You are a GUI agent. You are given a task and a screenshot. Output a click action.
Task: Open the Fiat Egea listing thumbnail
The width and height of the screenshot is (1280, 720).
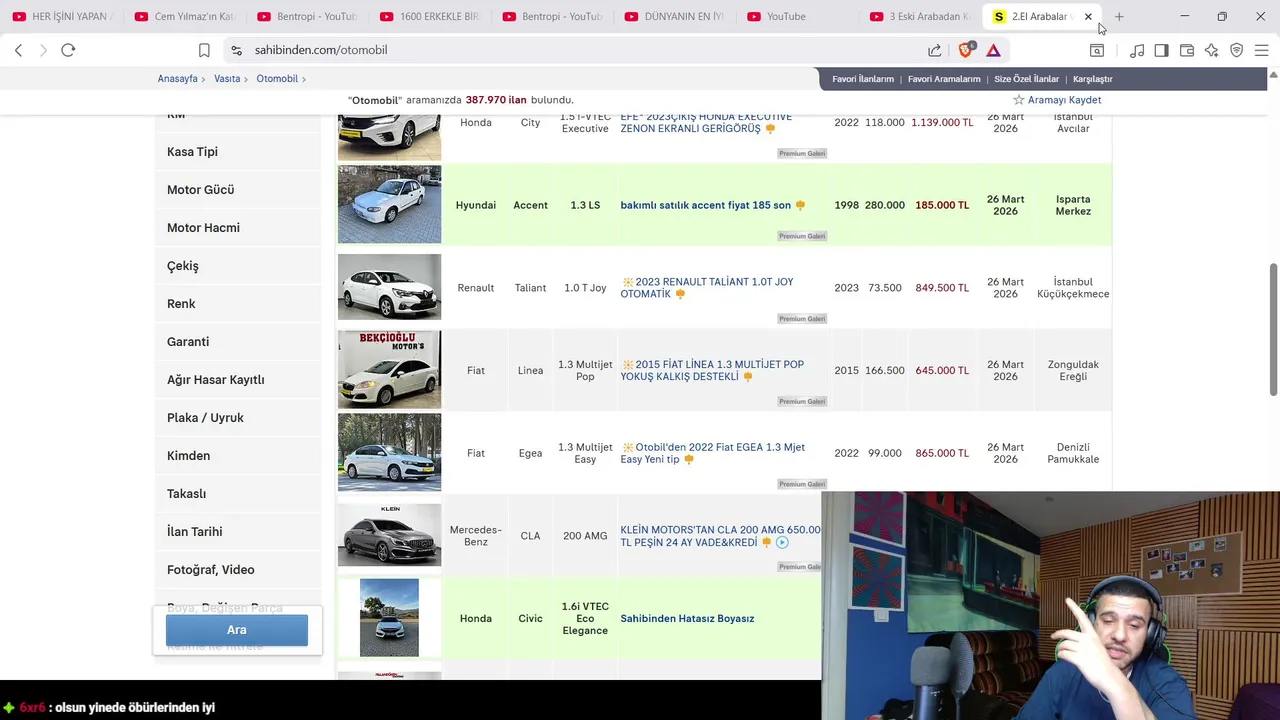[x=389, y=453]
